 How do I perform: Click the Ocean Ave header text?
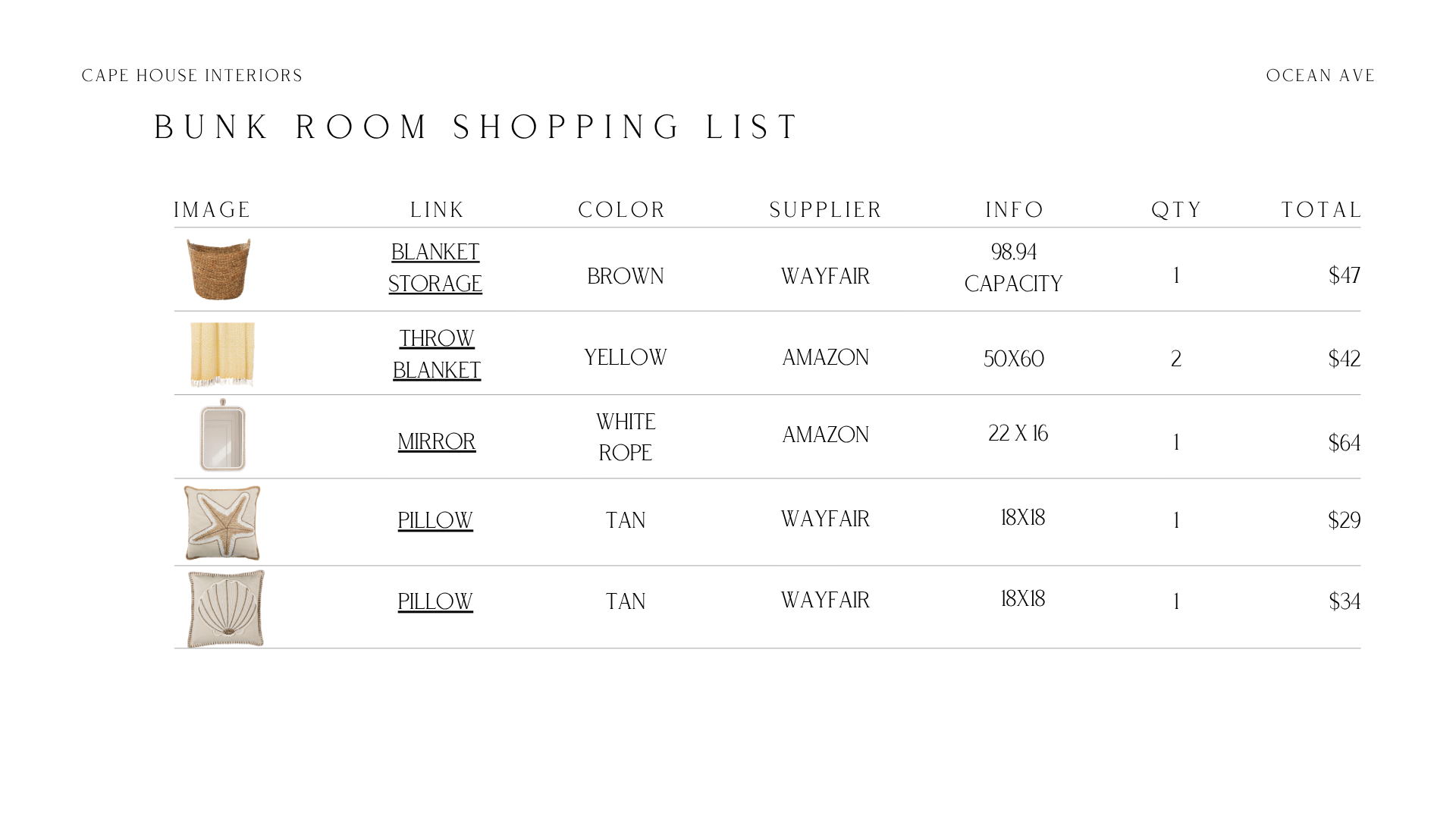(1320, 76)
